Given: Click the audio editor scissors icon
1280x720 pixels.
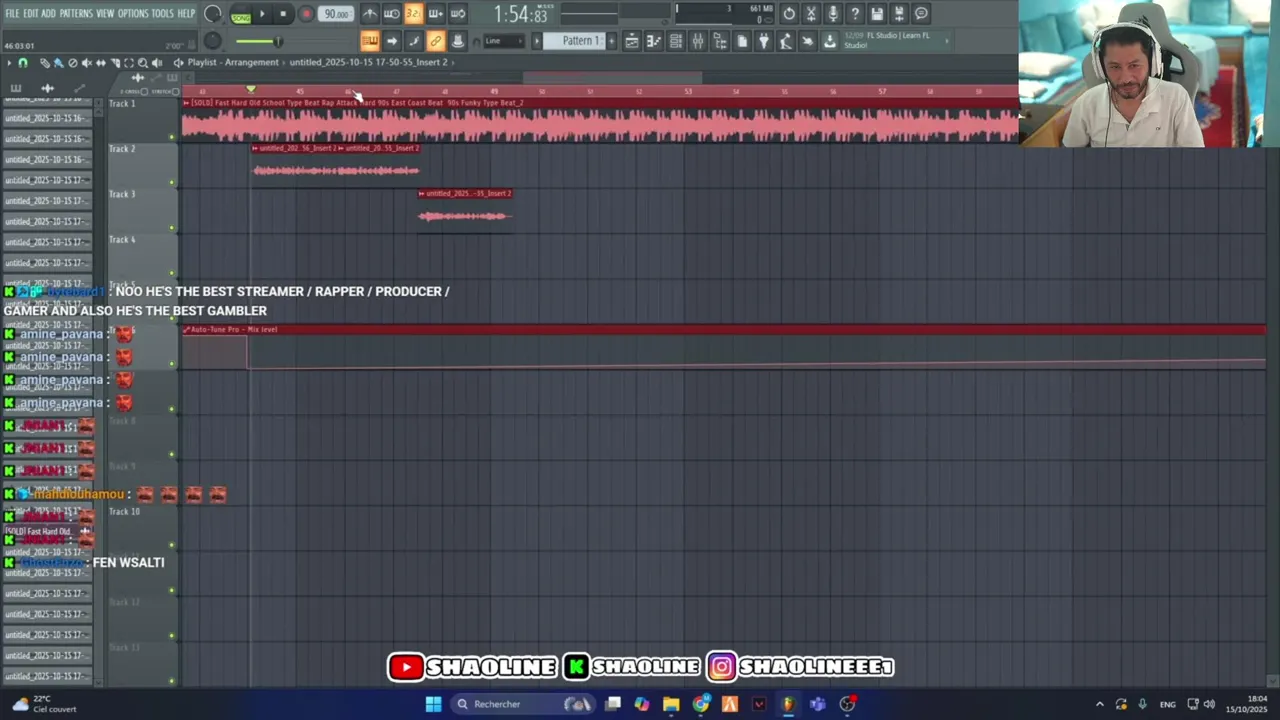Looking at the screenshot, I should click(x=811, y=14).
